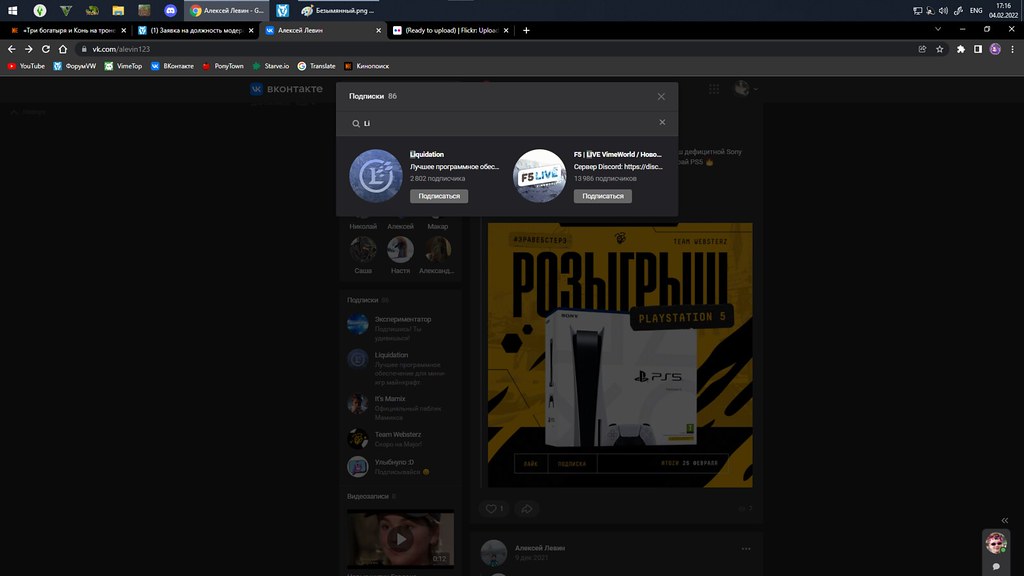The image size is (1024, 576).
Task: Bookmark this page with the star icon
Action: (x=940, y=49)
